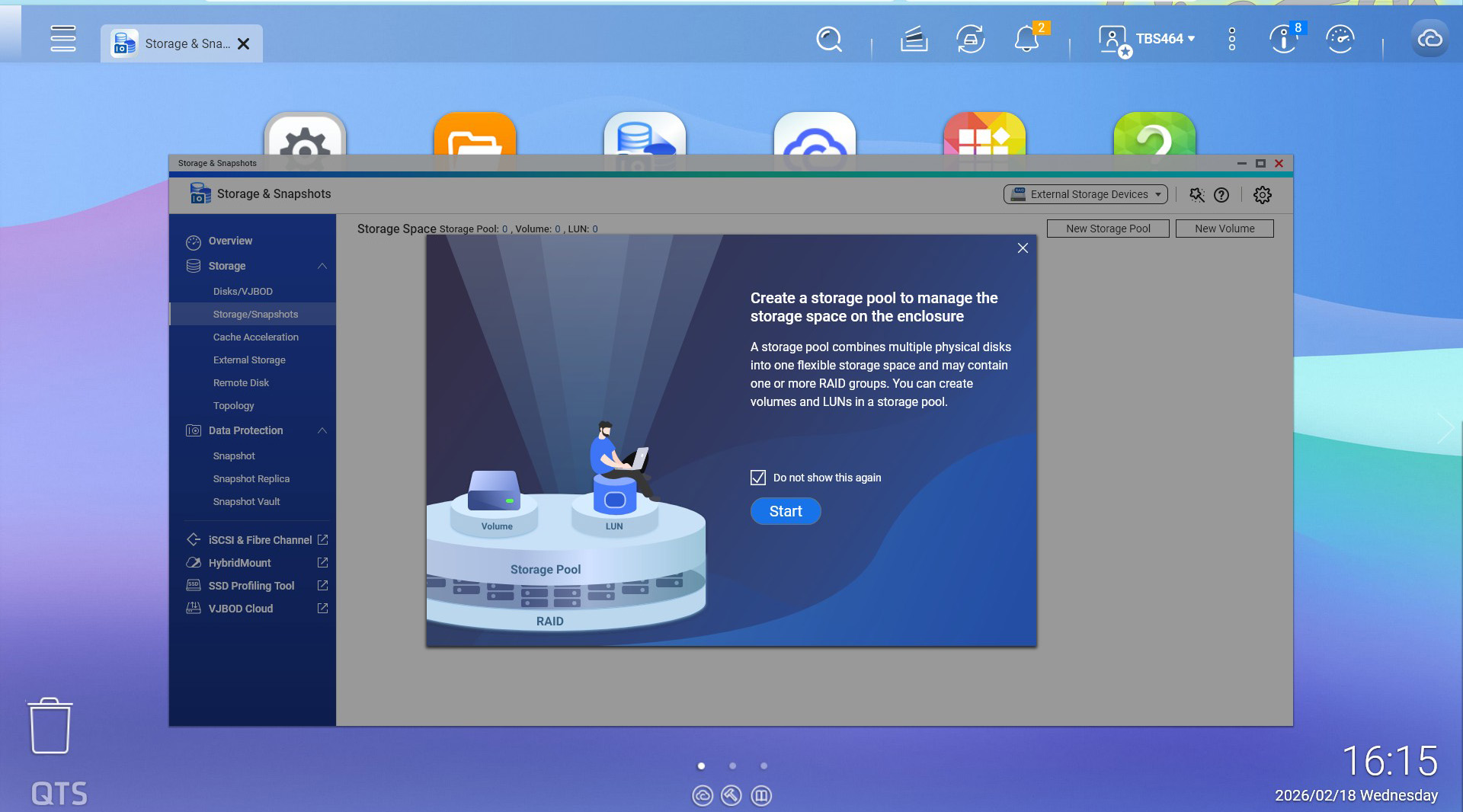Open the notifications bell icon
The image size is (1463, 812).
(1026, 39)
